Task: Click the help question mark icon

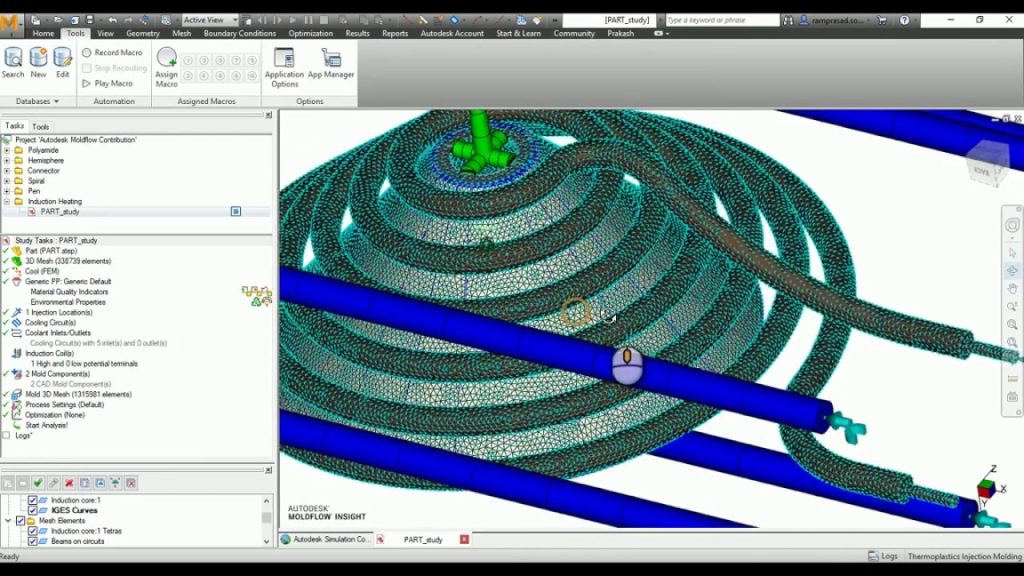Action: click(x=904, y=20)
